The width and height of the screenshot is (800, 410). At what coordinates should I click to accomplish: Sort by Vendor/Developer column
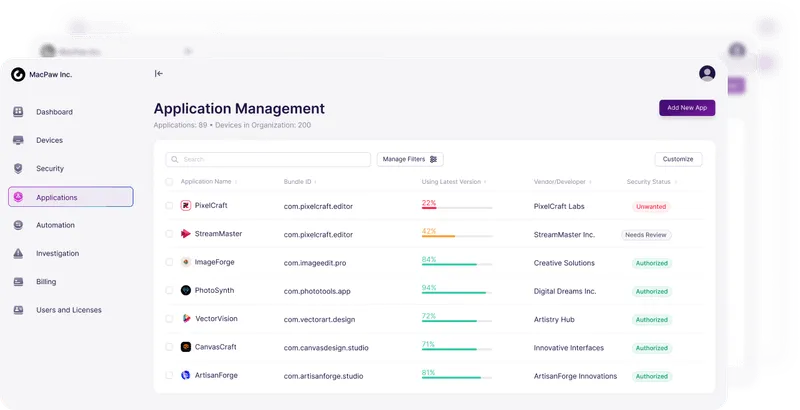coord(563,182)
